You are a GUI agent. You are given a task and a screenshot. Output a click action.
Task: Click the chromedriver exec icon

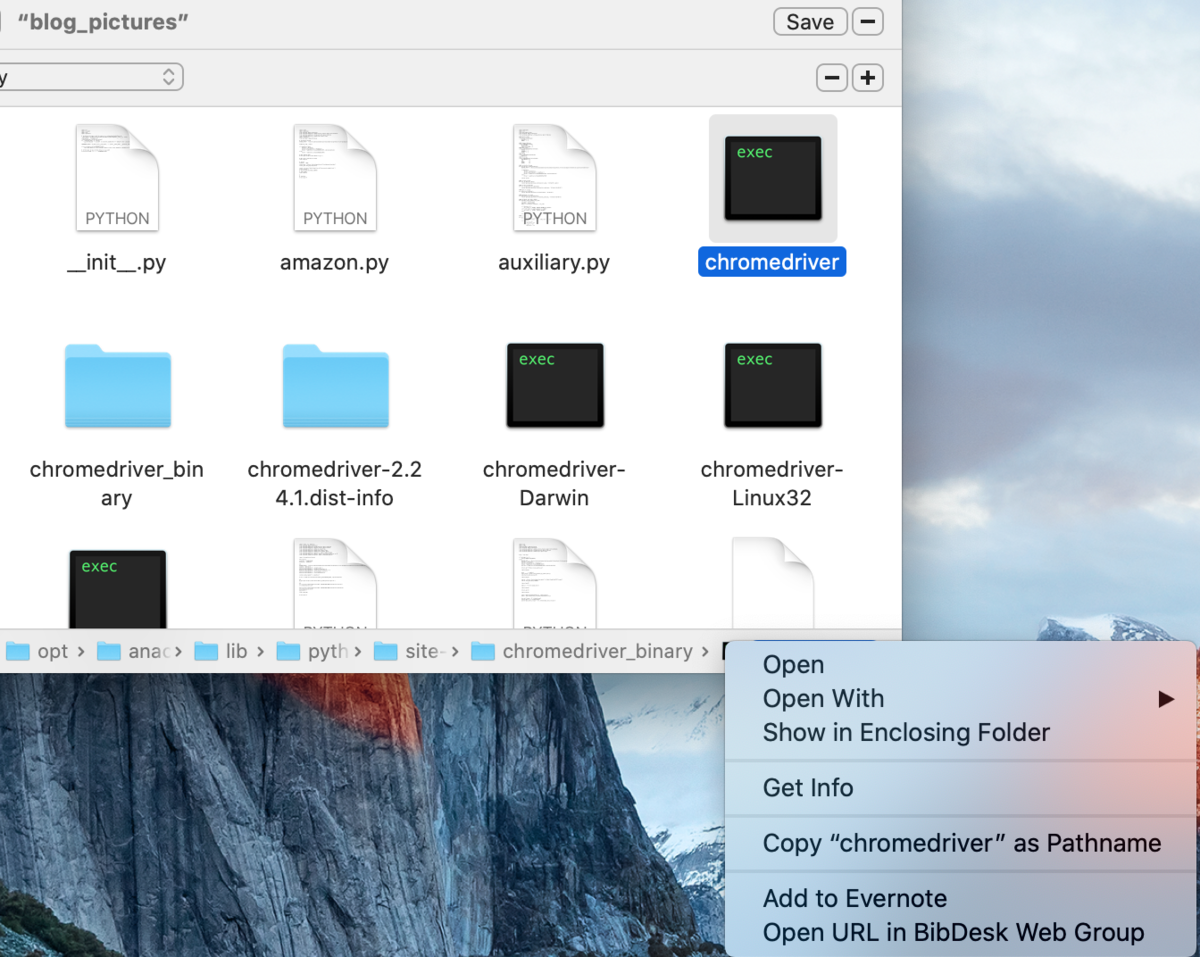coord(773,178)
